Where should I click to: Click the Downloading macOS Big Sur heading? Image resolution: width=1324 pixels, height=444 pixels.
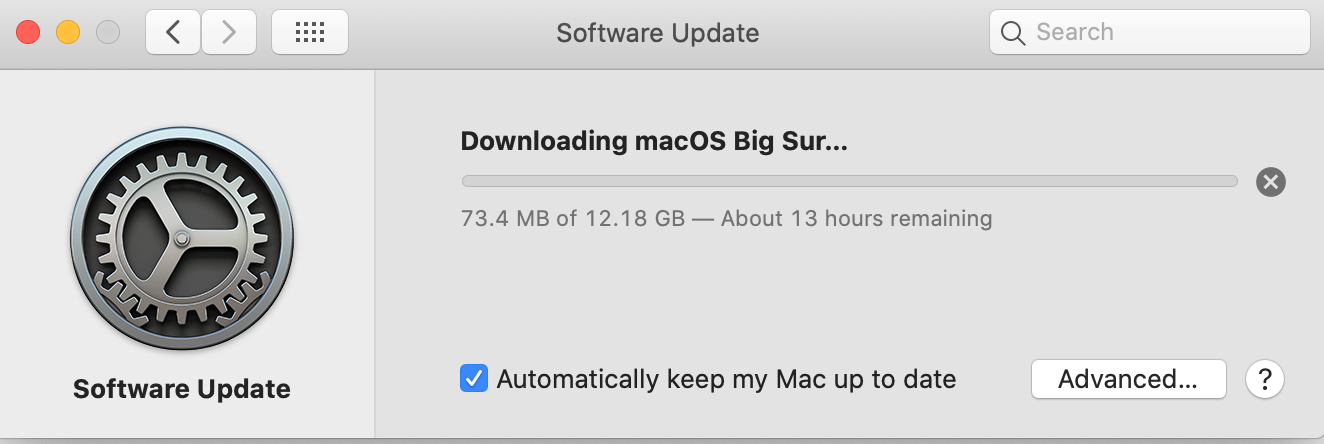[654, 141]
